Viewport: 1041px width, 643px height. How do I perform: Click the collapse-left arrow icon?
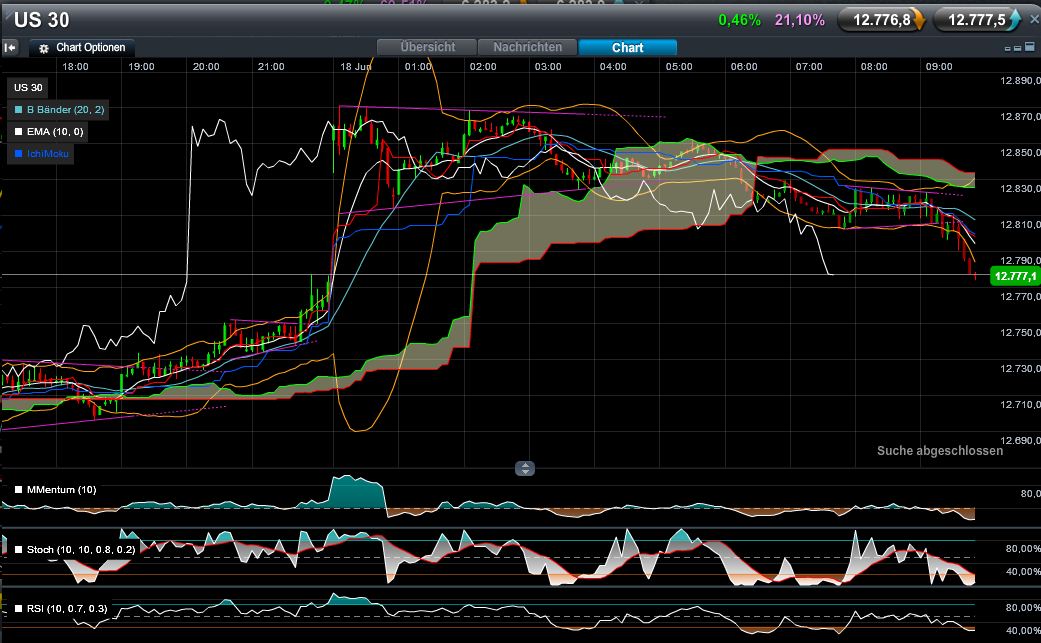pos(10,48)
